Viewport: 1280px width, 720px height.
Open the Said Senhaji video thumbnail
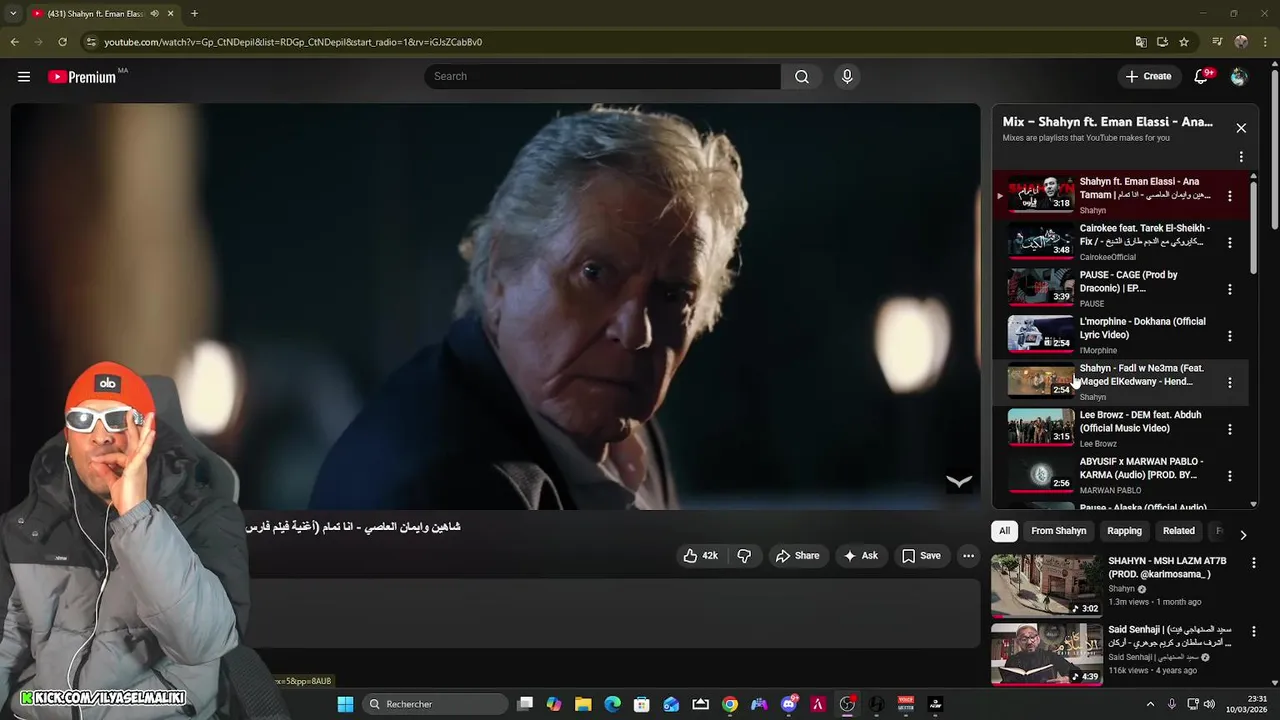coord(1047,655)
